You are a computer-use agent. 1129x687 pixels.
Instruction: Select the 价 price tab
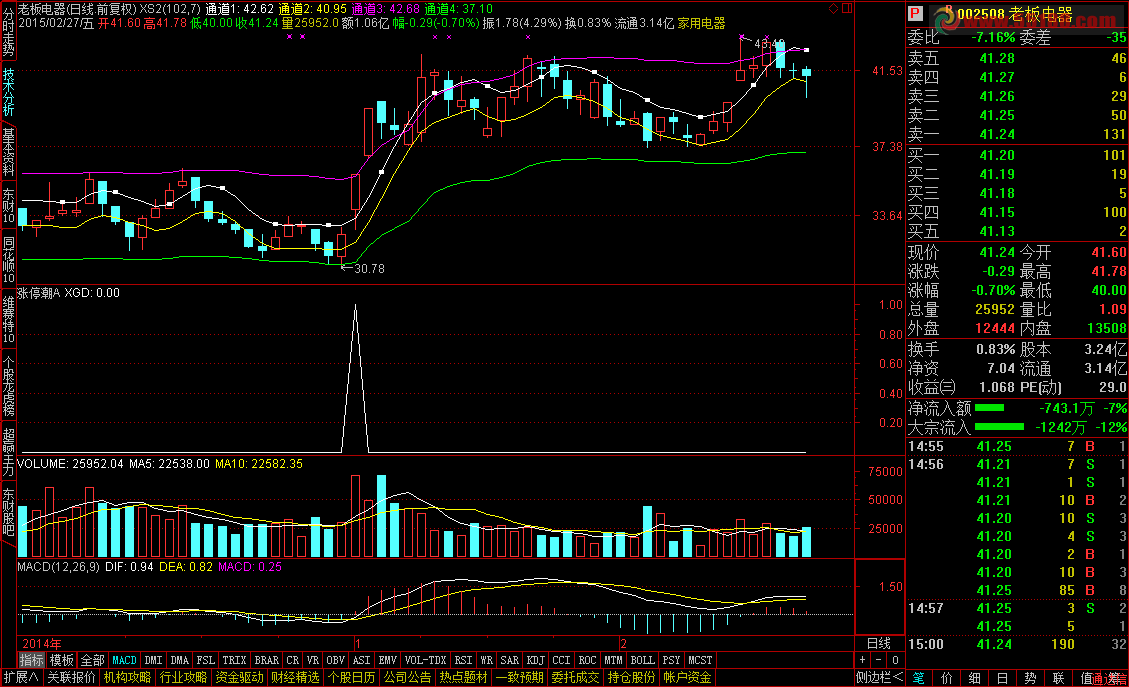pyautogui.click(x=946, y=678)
